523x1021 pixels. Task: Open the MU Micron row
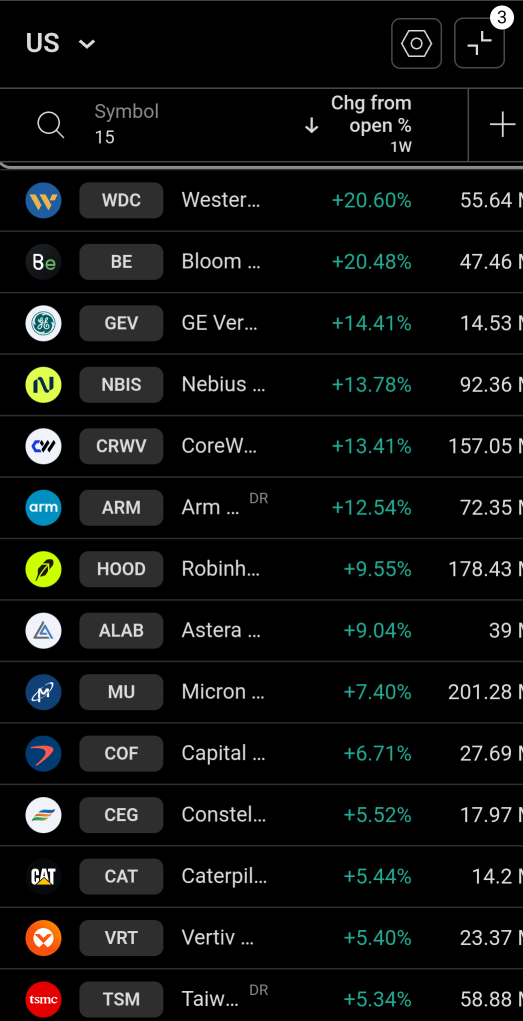click(261, 692)
